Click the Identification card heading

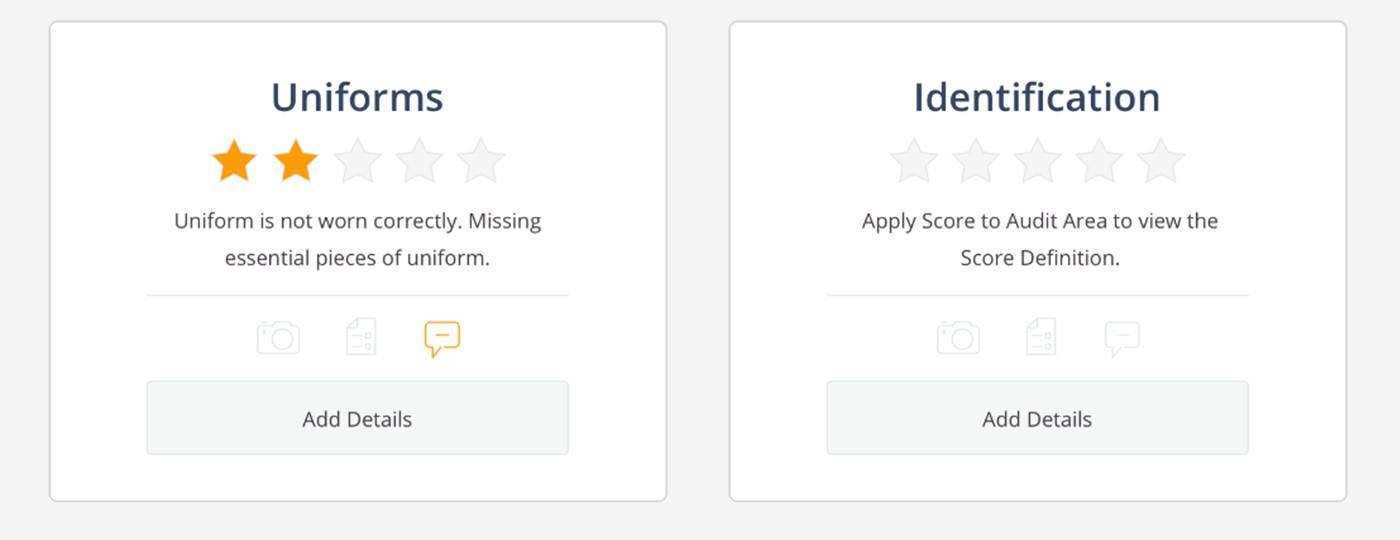pos(1037,97)
